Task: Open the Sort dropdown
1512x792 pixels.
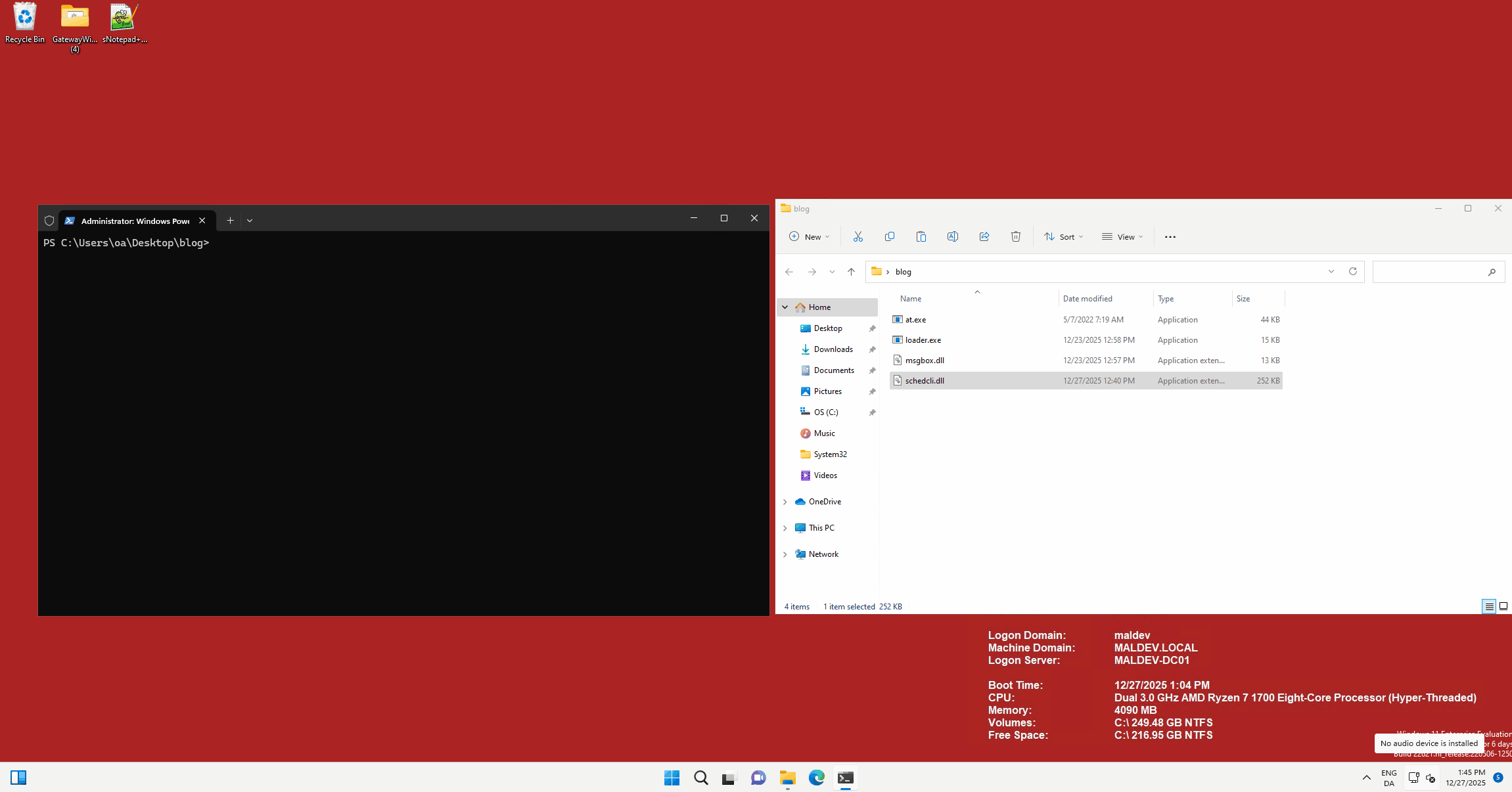Action: (1063, 236)
